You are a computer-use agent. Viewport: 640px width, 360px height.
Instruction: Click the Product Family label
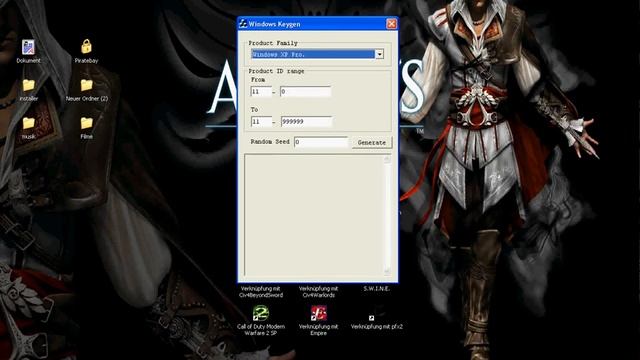(x=273, y=43)
